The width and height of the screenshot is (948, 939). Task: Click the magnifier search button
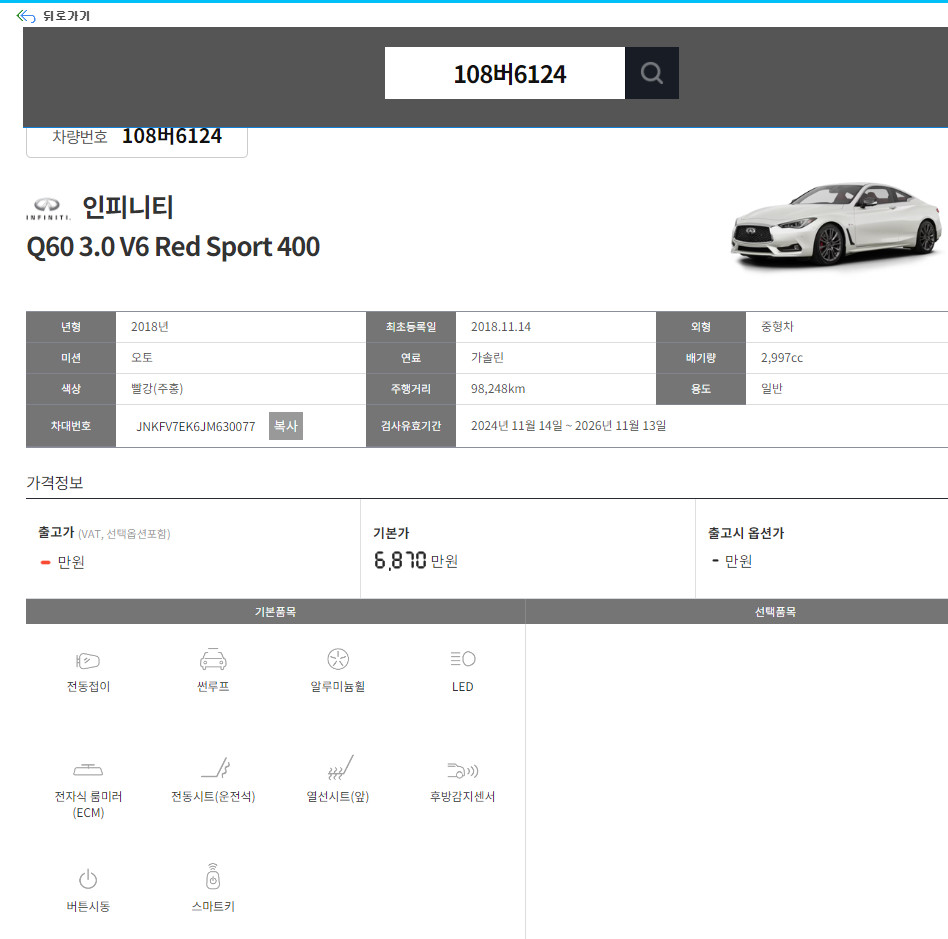tap(652, 73)
